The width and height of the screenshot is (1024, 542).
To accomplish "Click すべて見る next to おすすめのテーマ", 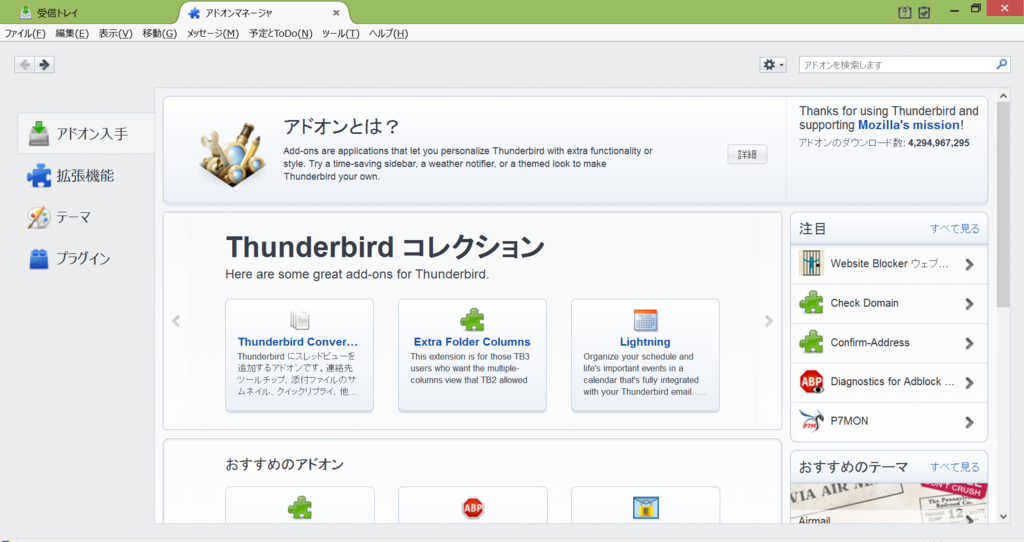I will coord(955,467).
